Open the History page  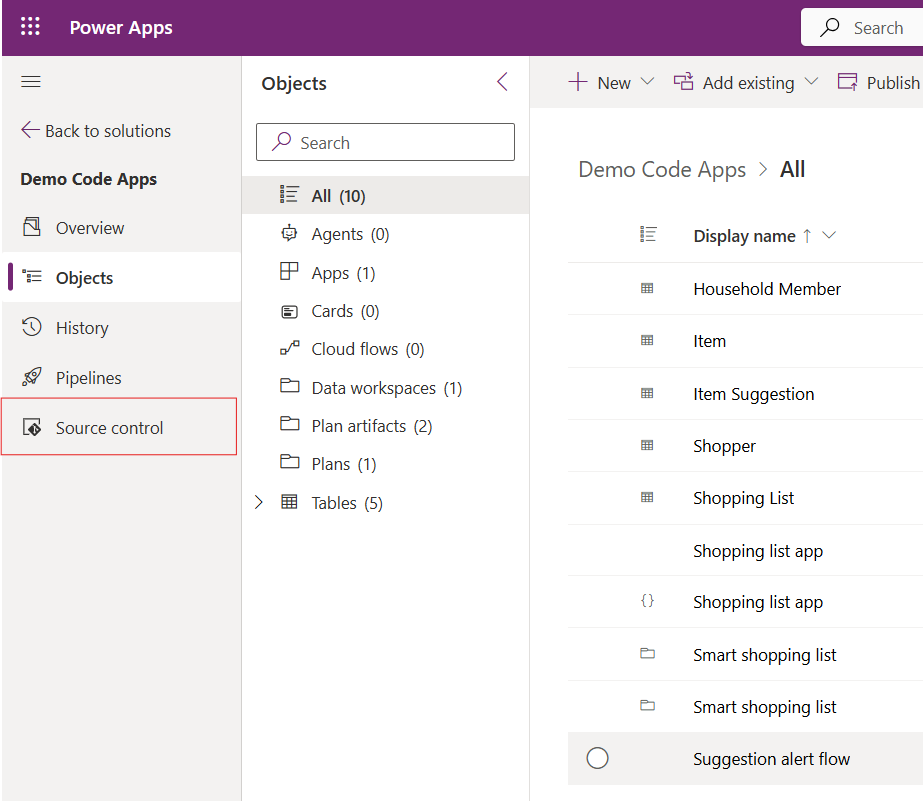click(x=121, y=327)
